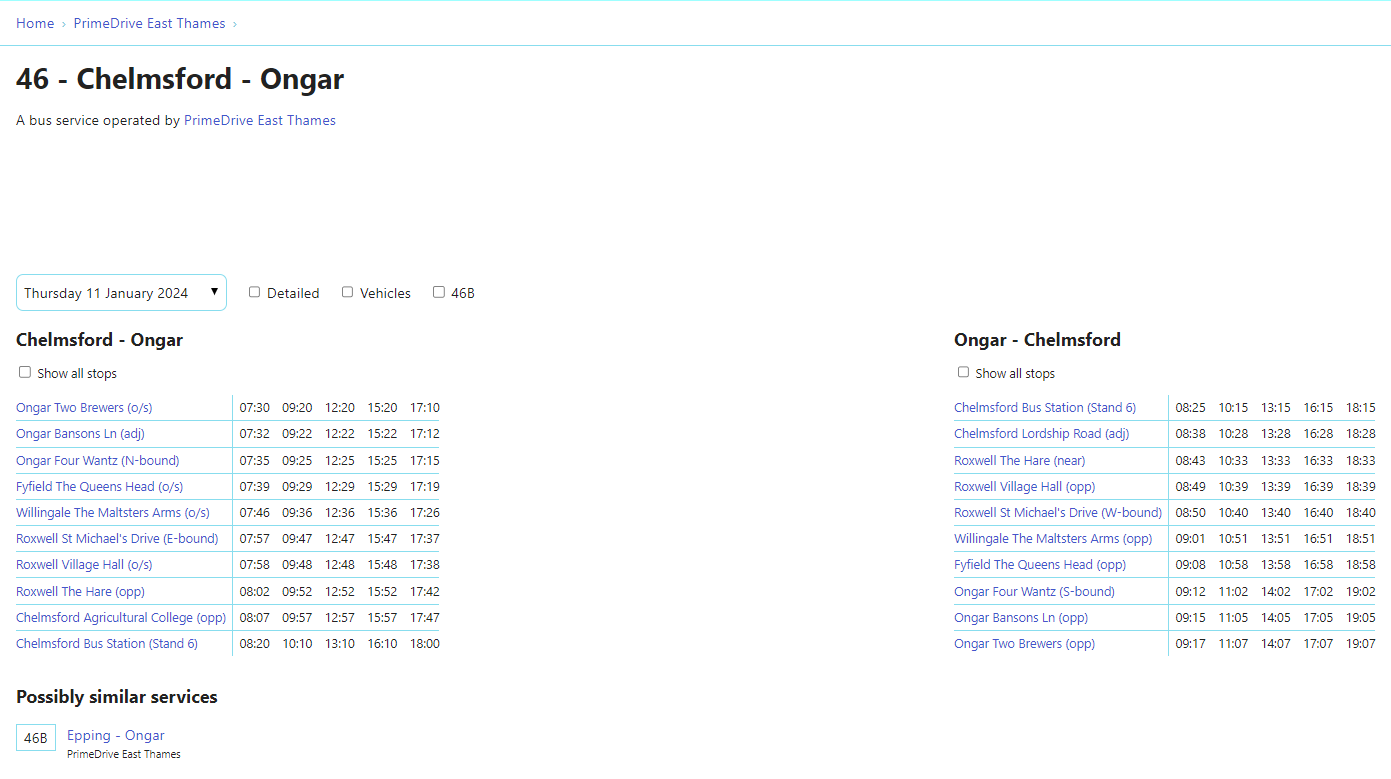Toggle the 46B checkbox
1391x779 pixels.
point(439,292)
